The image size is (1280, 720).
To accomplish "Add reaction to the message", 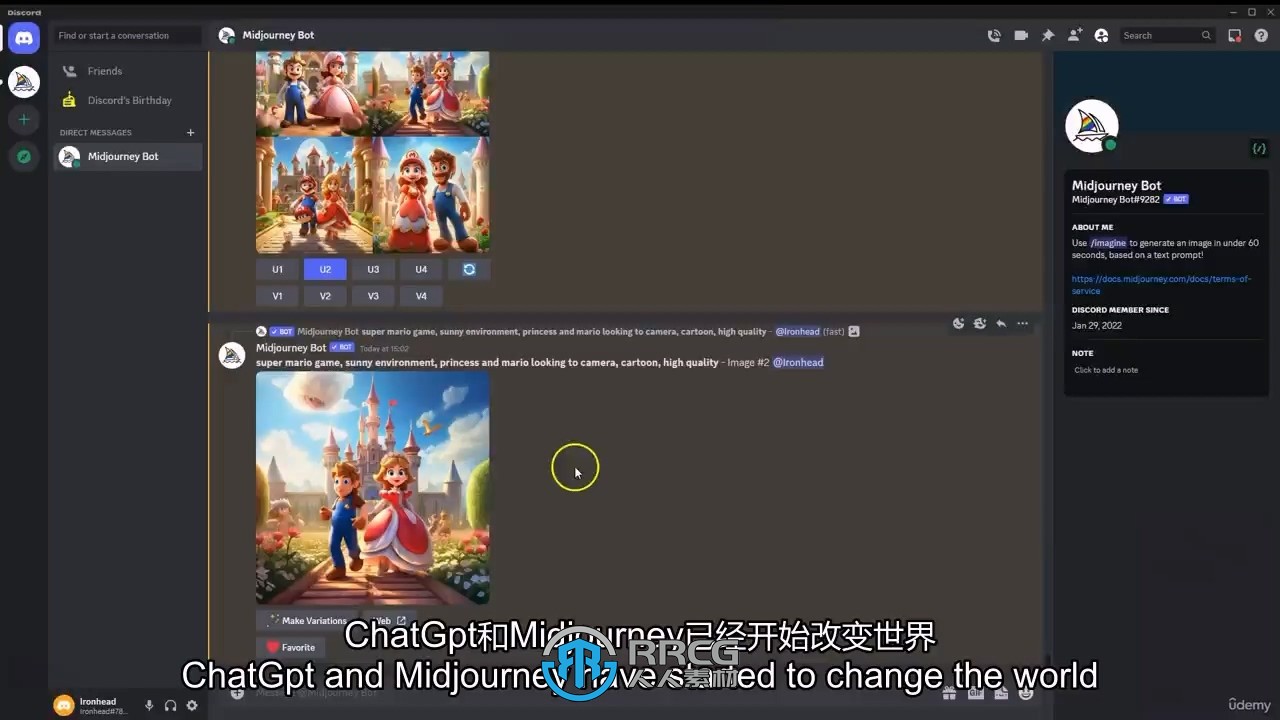I will coord(958,323).
